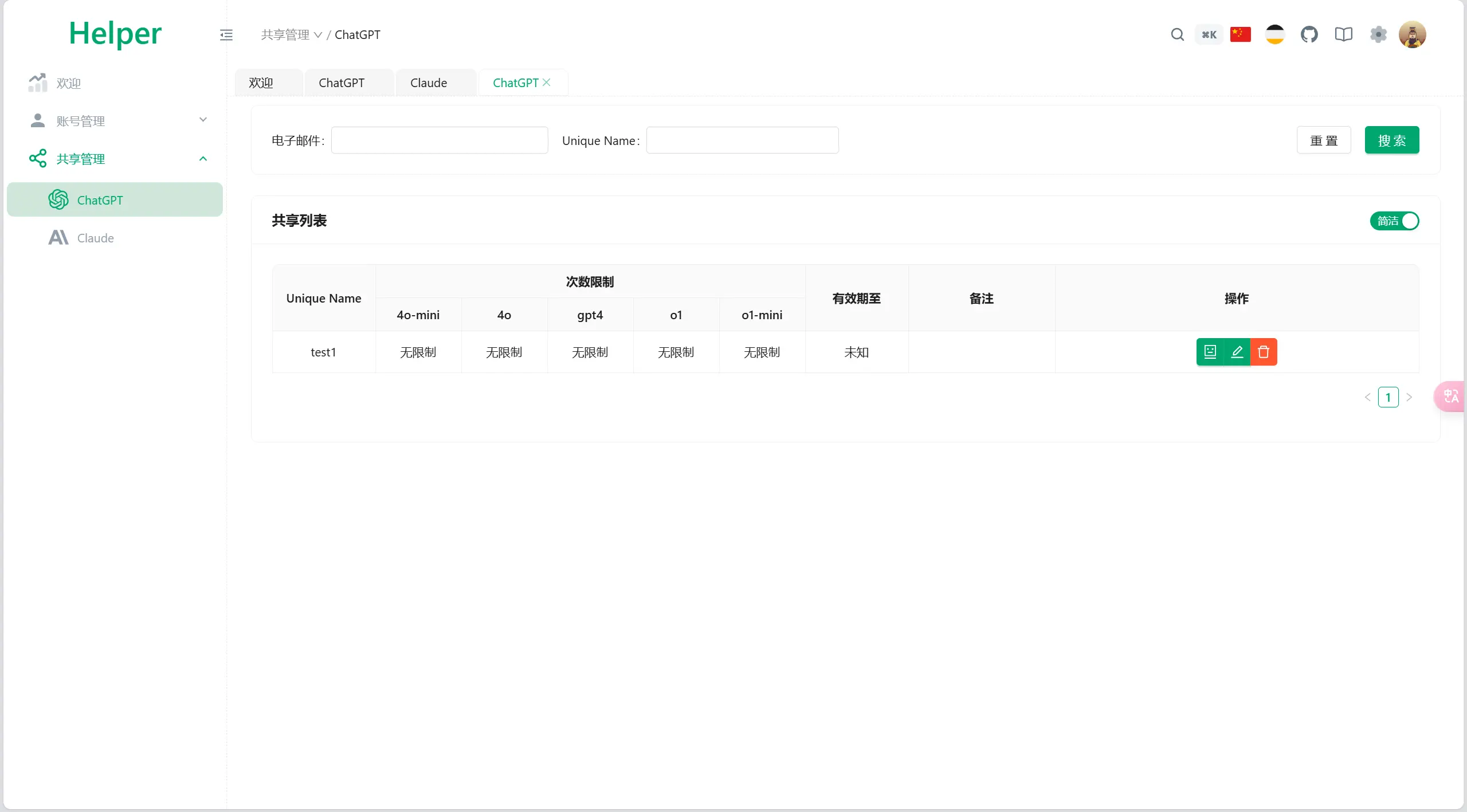Select the Claude tab in sidebar
The width and height of the screenshot is (1467, 812).
pos(95,237)
